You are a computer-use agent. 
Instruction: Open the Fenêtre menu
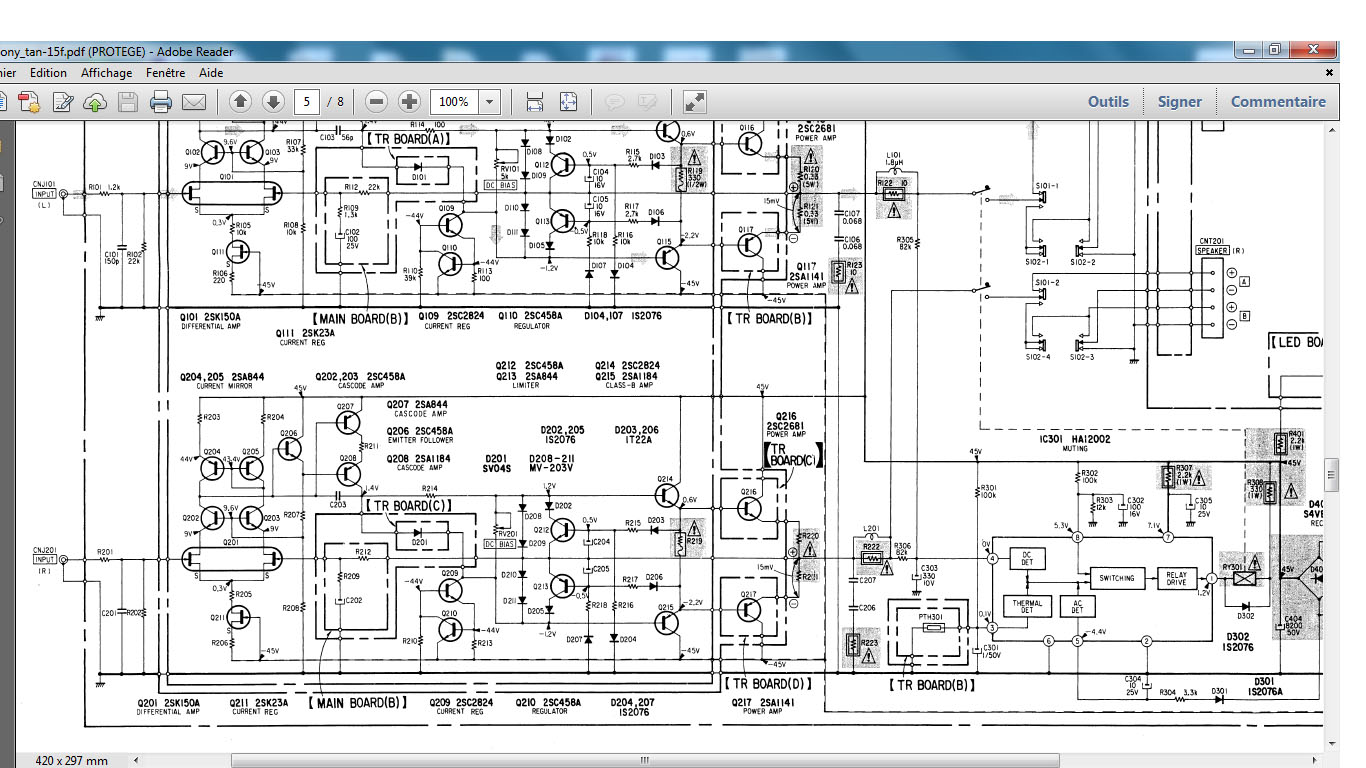165,73
